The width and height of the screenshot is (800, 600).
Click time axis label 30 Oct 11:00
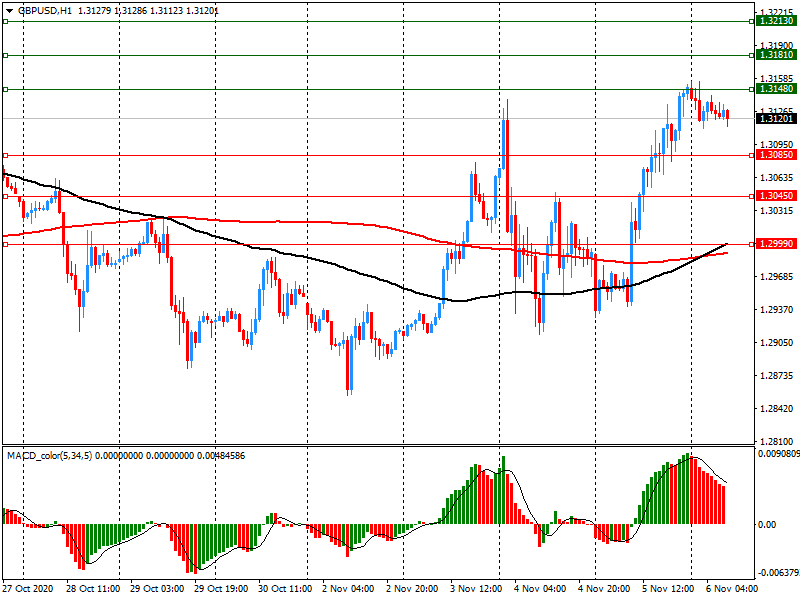click(x=285, y=589)
